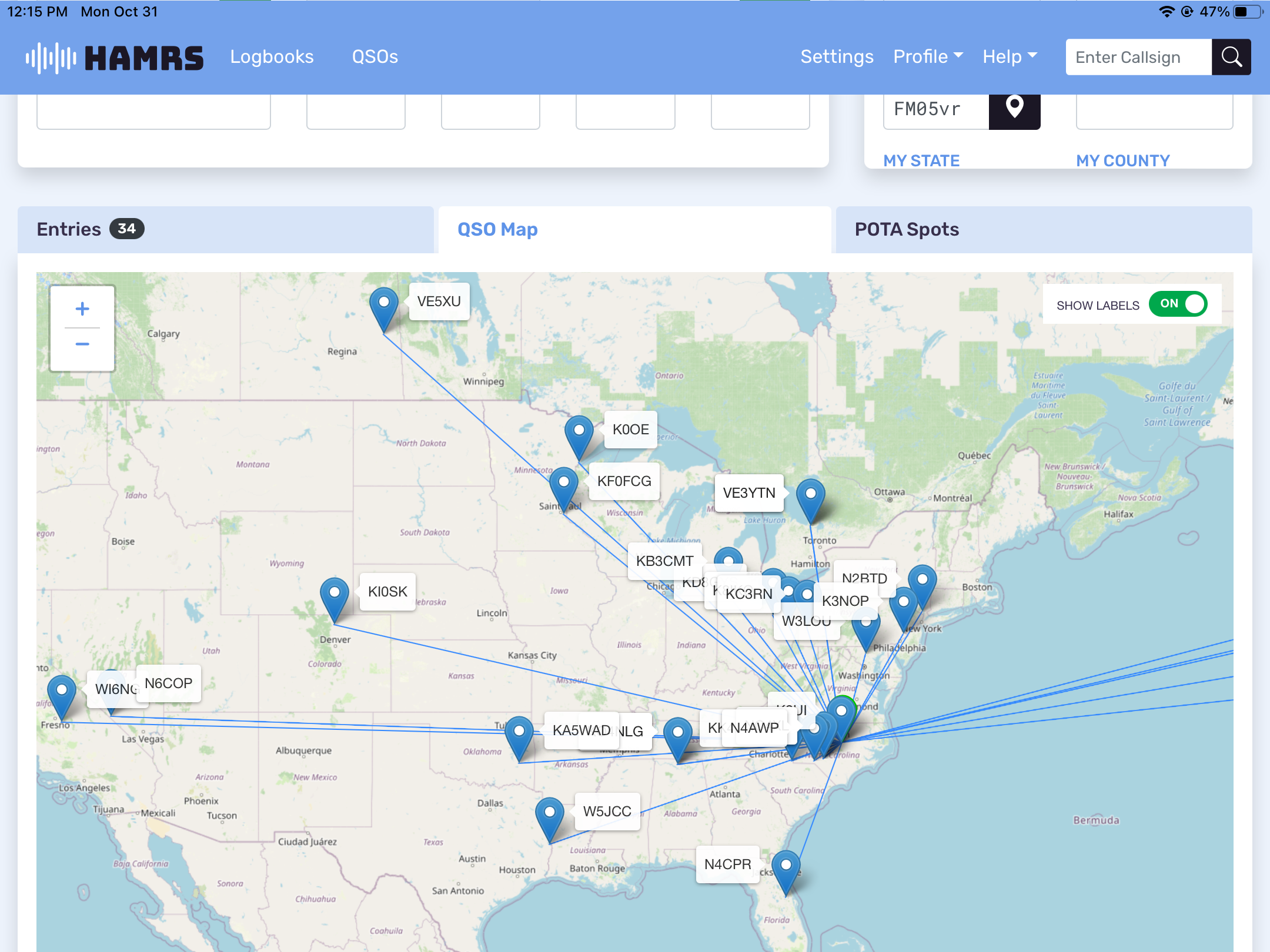
Task: Click the N4CPR map marker in Florida
Action: (786, 873)
